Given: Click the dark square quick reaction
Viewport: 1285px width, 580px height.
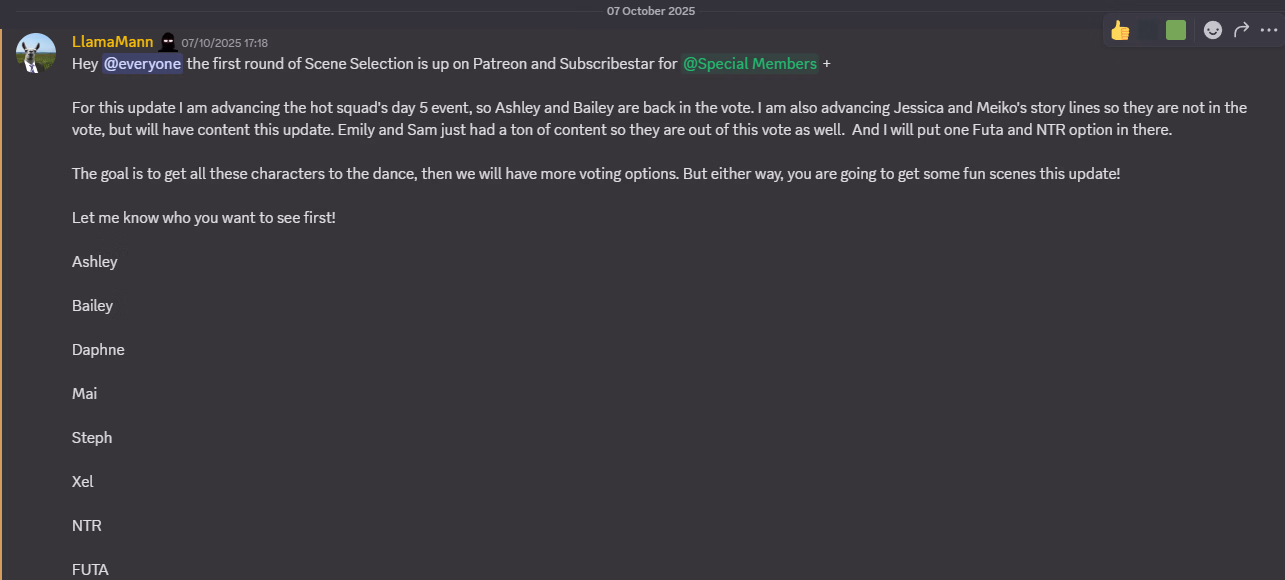Looking at the screenshot, I should (x=1148, y=30).
